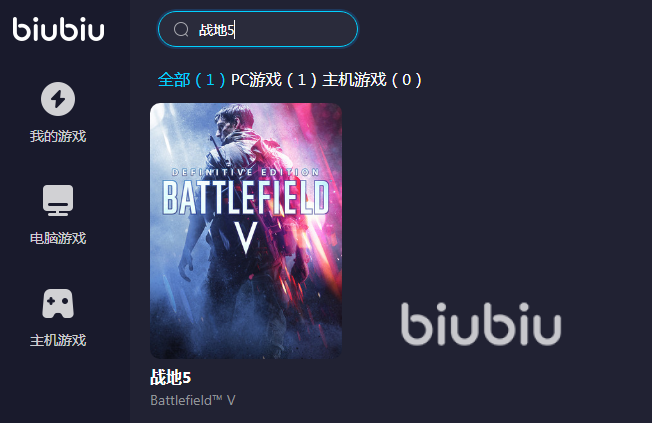Click the 我的游戏 sidebar label

[58, 136]
